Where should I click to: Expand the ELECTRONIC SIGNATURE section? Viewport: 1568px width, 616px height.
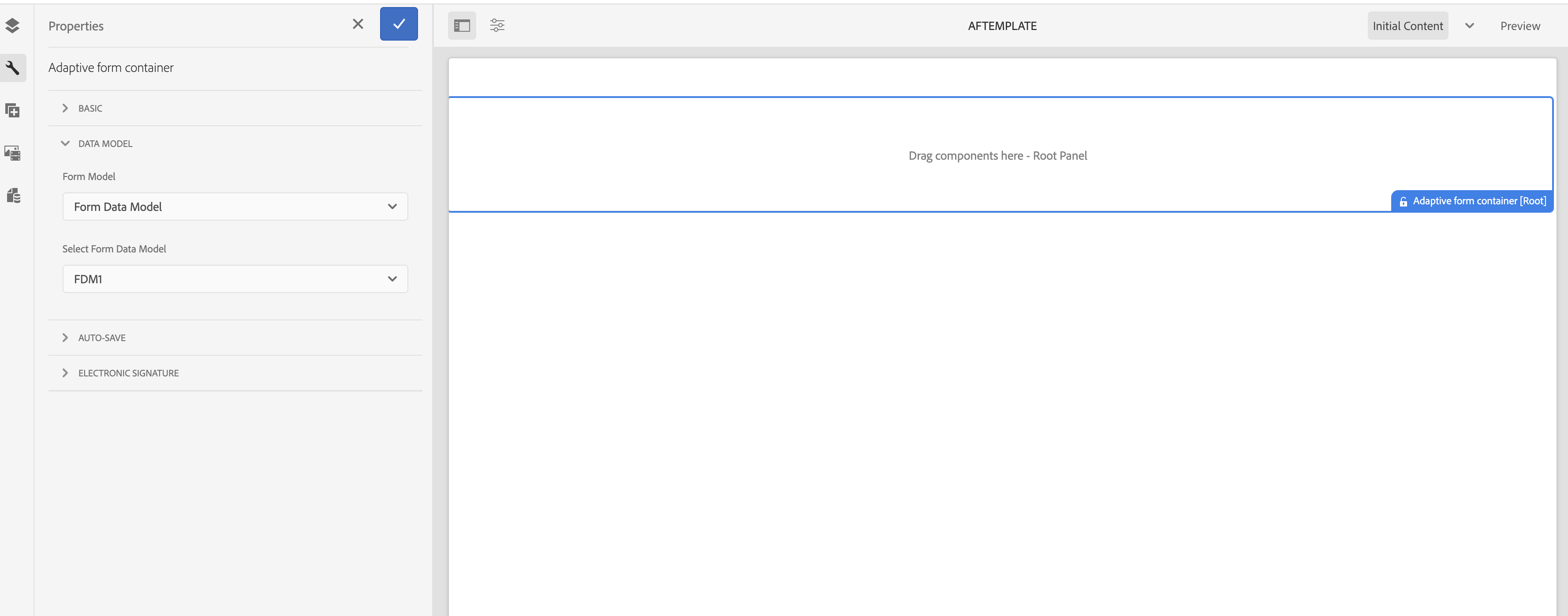pos(128,373)
